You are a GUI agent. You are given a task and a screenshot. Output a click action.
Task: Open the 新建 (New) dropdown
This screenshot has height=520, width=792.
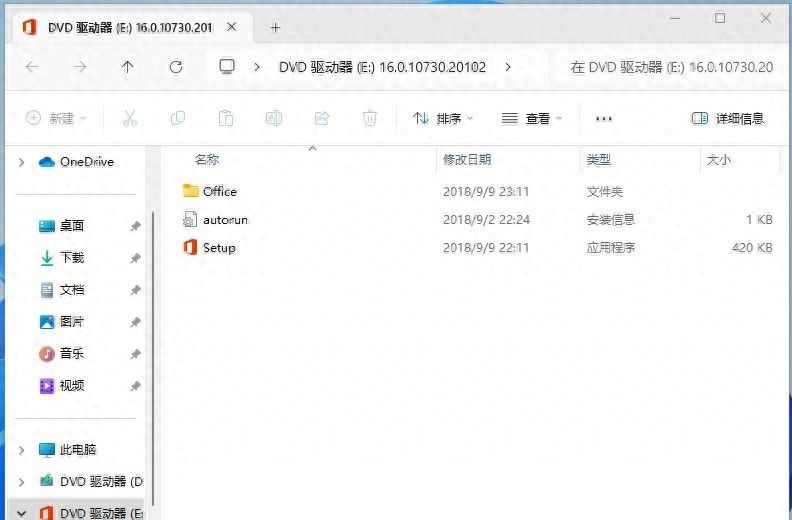[x=56, y=118]
